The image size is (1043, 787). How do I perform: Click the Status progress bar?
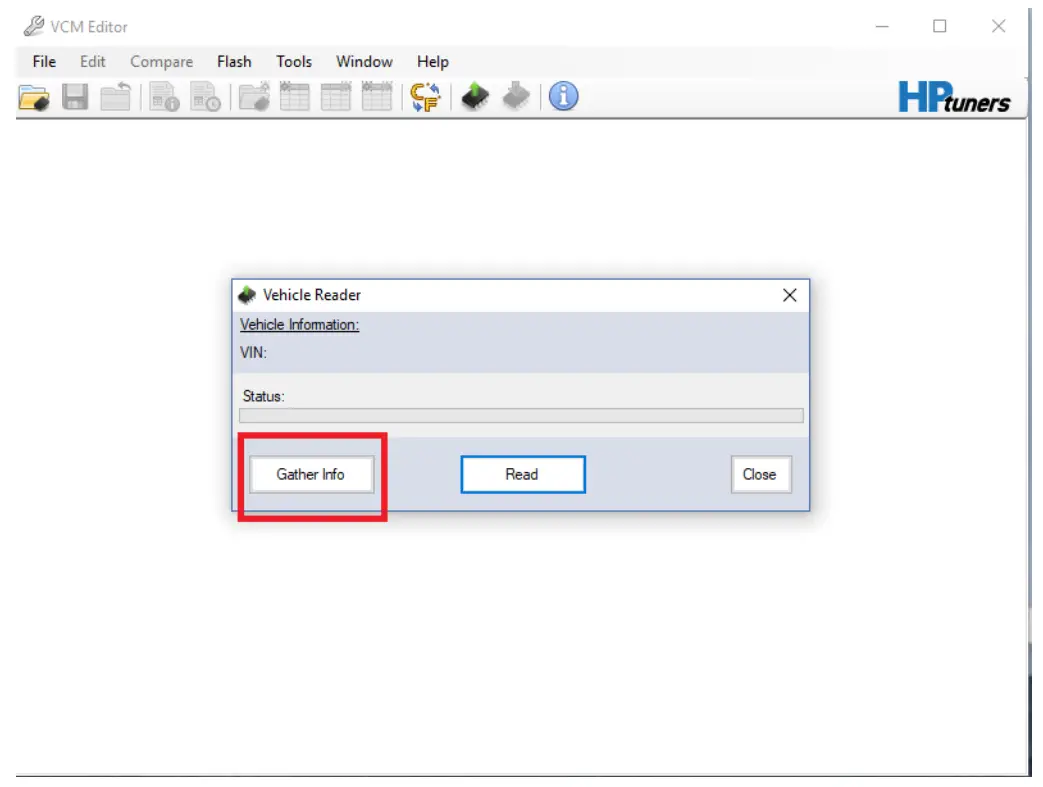click(521, 416)
